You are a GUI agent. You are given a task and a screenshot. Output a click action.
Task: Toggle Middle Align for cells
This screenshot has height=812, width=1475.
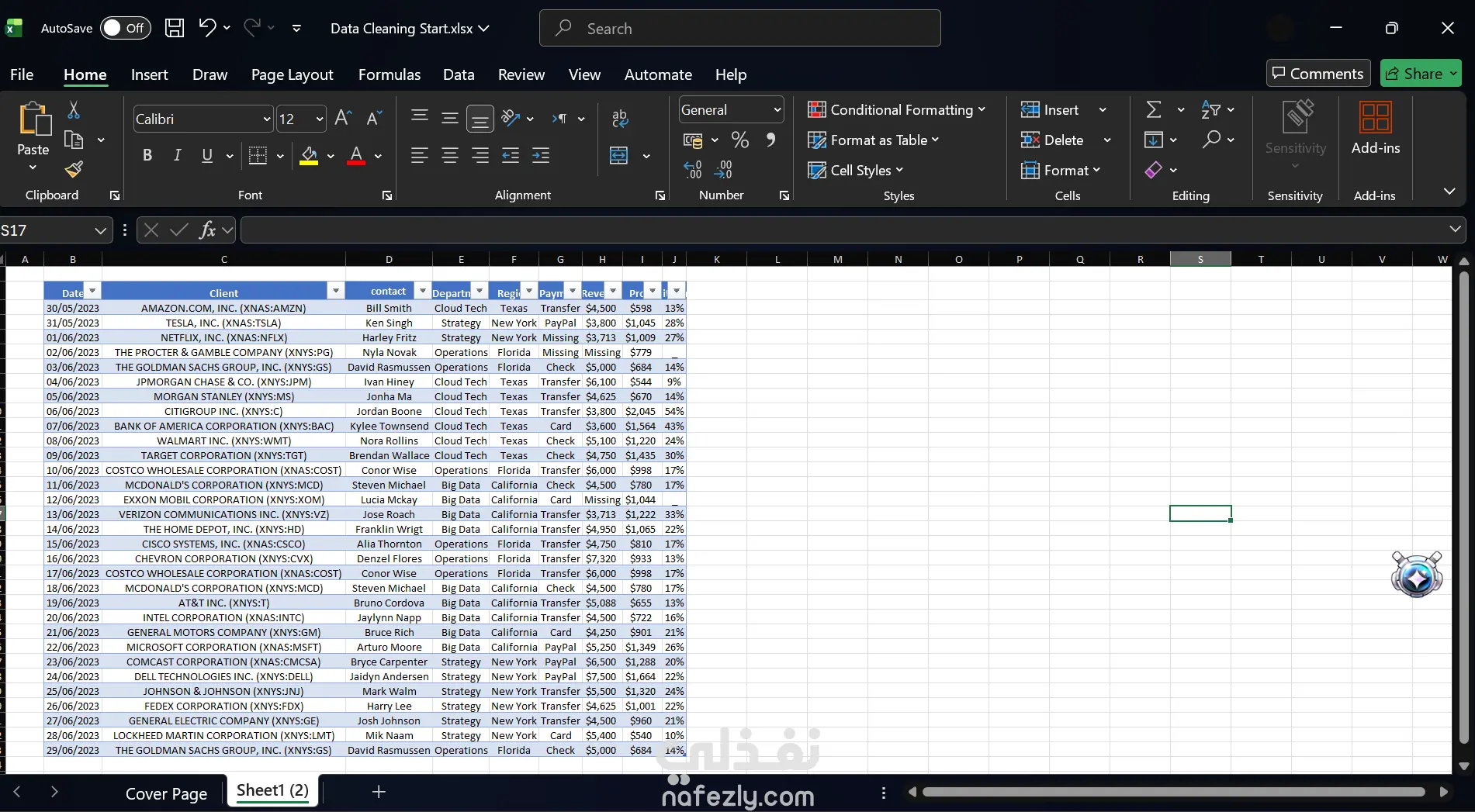450,118
